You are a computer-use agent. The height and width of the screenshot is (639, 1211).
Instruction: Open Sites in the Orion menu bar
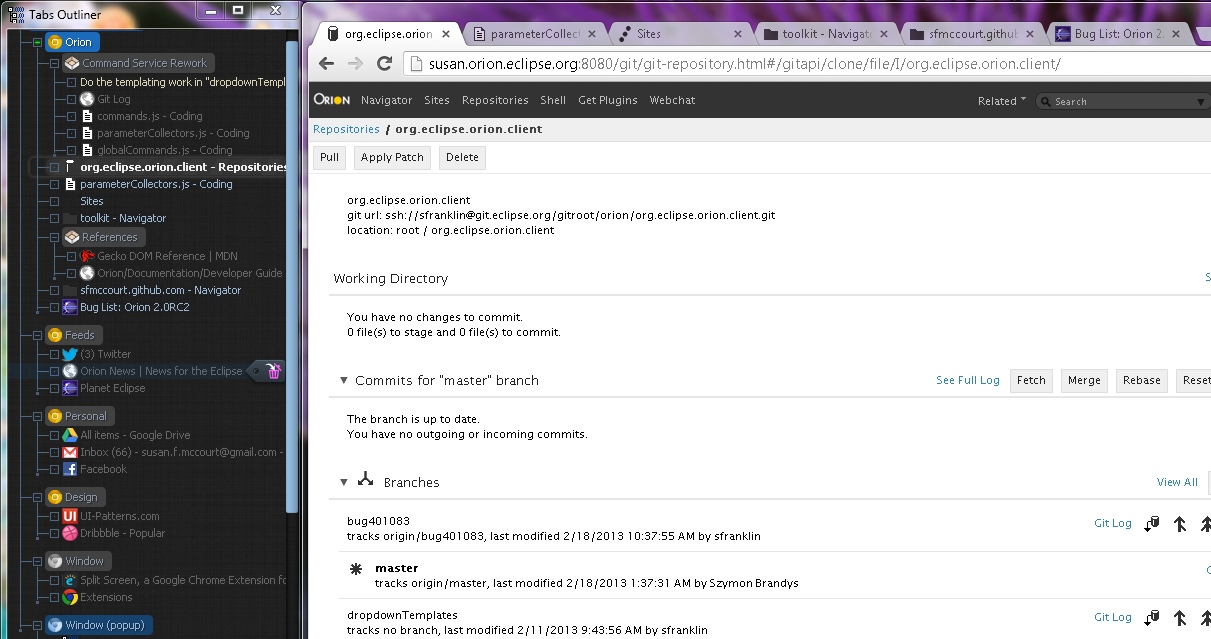pos(437,100)
